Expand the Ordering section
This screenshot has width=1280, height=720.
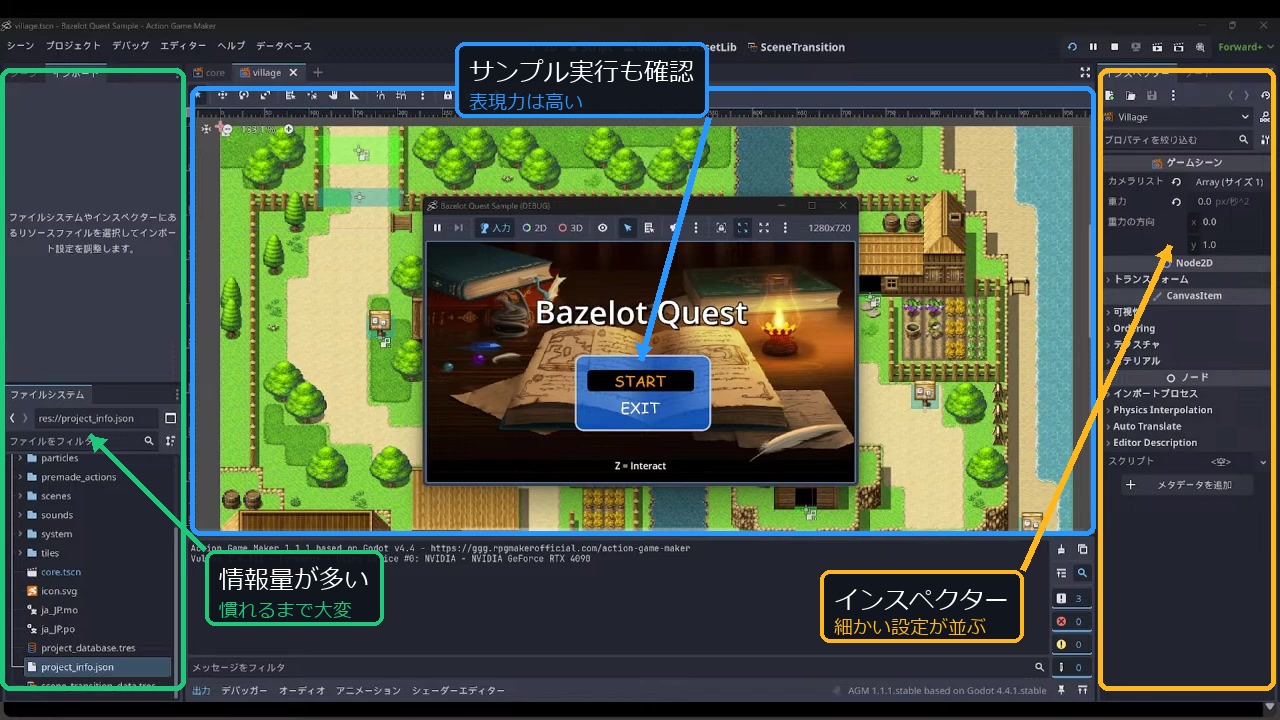click(x=1133, y=328)
